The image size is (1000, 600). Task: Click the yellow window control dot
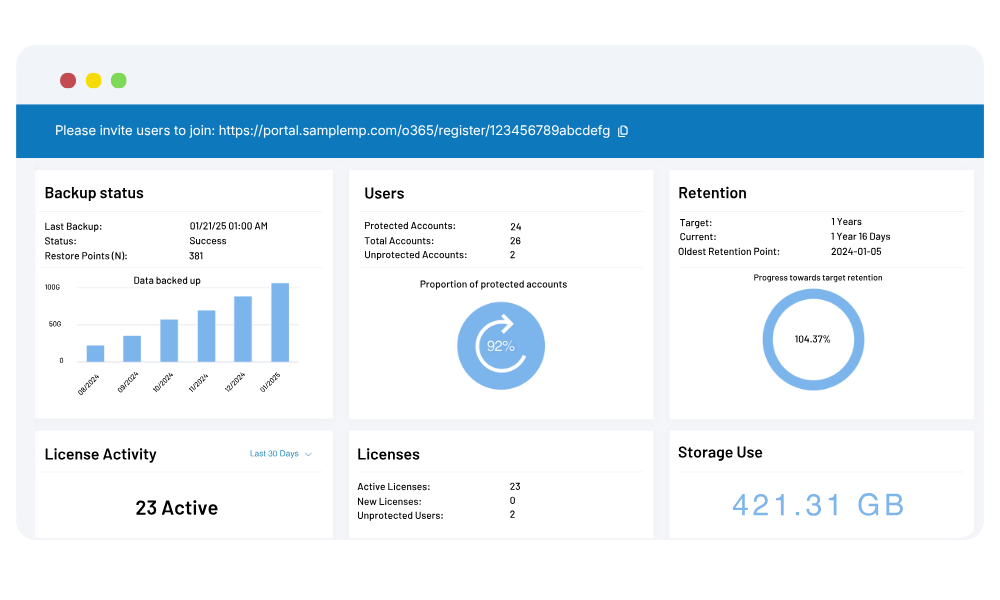[93, 81]
